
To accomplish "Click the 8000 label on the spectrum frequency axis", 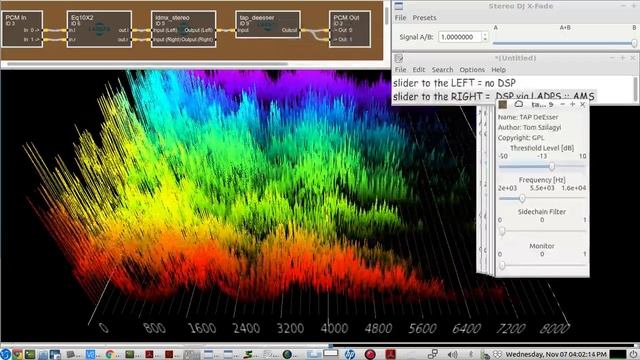I will point(555,328).
